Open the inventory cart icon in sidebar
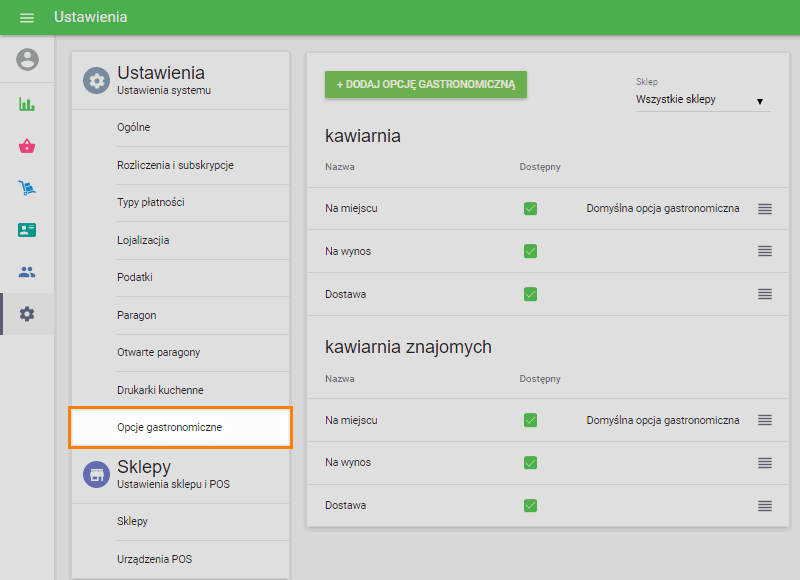The image size is (800, 580). pos(27,188)
